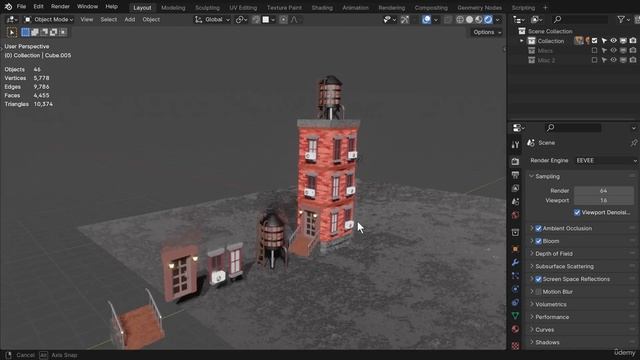This screenshot has width=640, height=360.
Task: Enable the Motion Blur checkbox
Action: coord(538,292)
